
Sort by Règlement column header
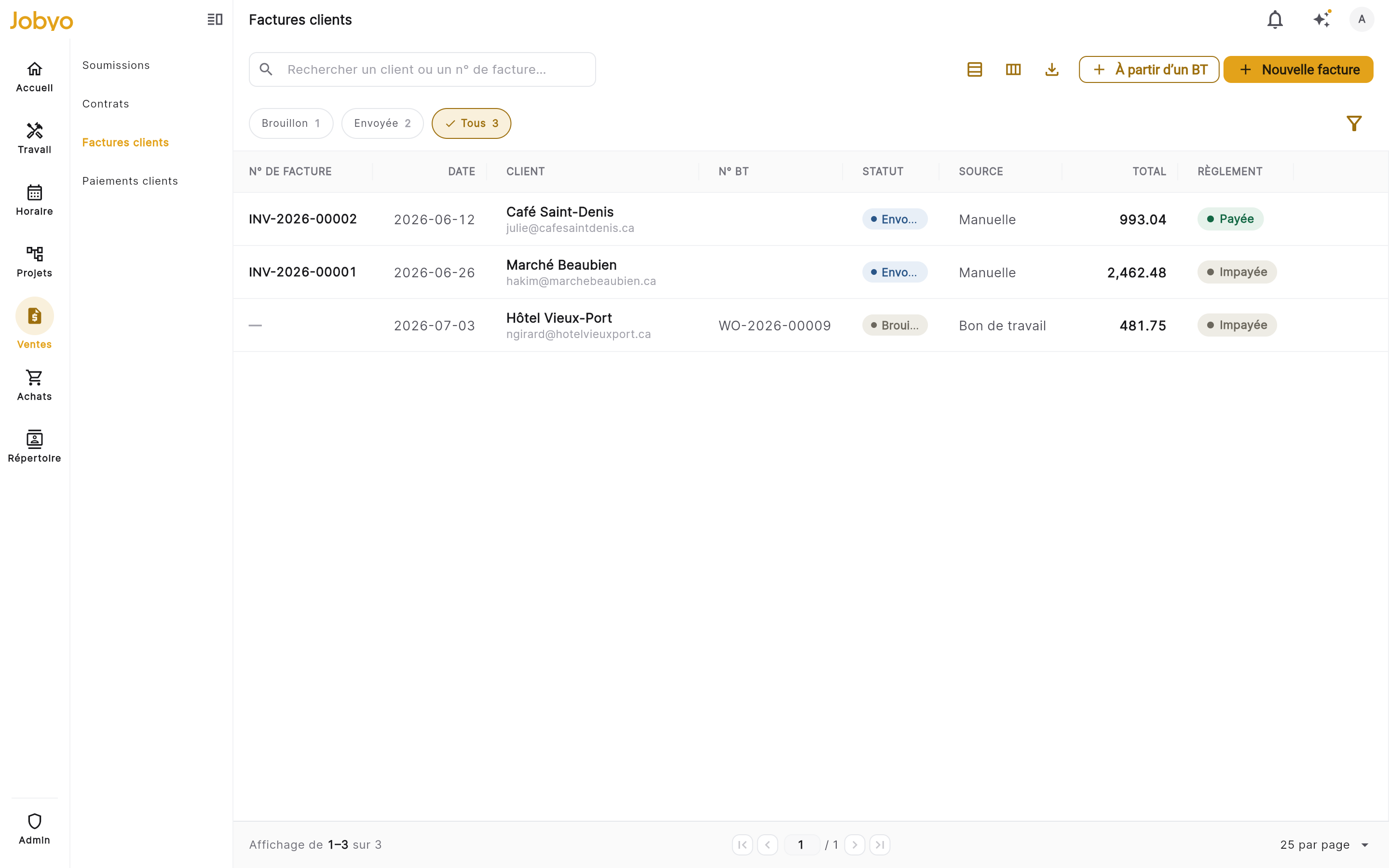(x=1230, y=172)
